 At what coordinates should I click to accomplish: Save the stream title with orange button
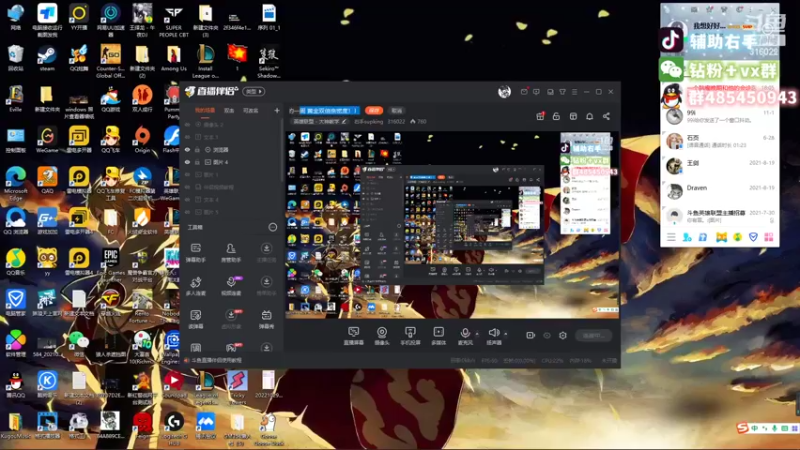(373, 110)
